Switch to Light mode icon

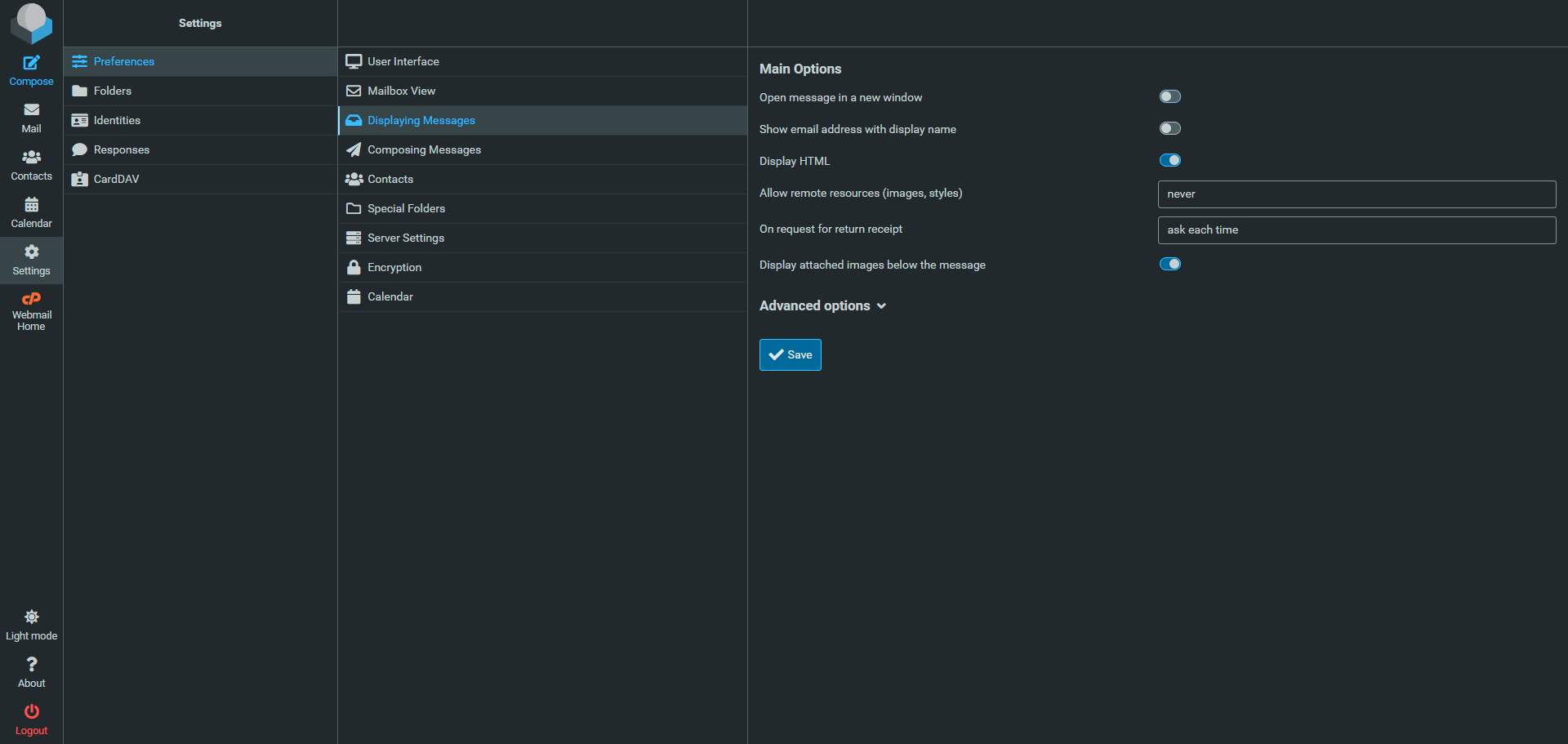tap(31, 617)
